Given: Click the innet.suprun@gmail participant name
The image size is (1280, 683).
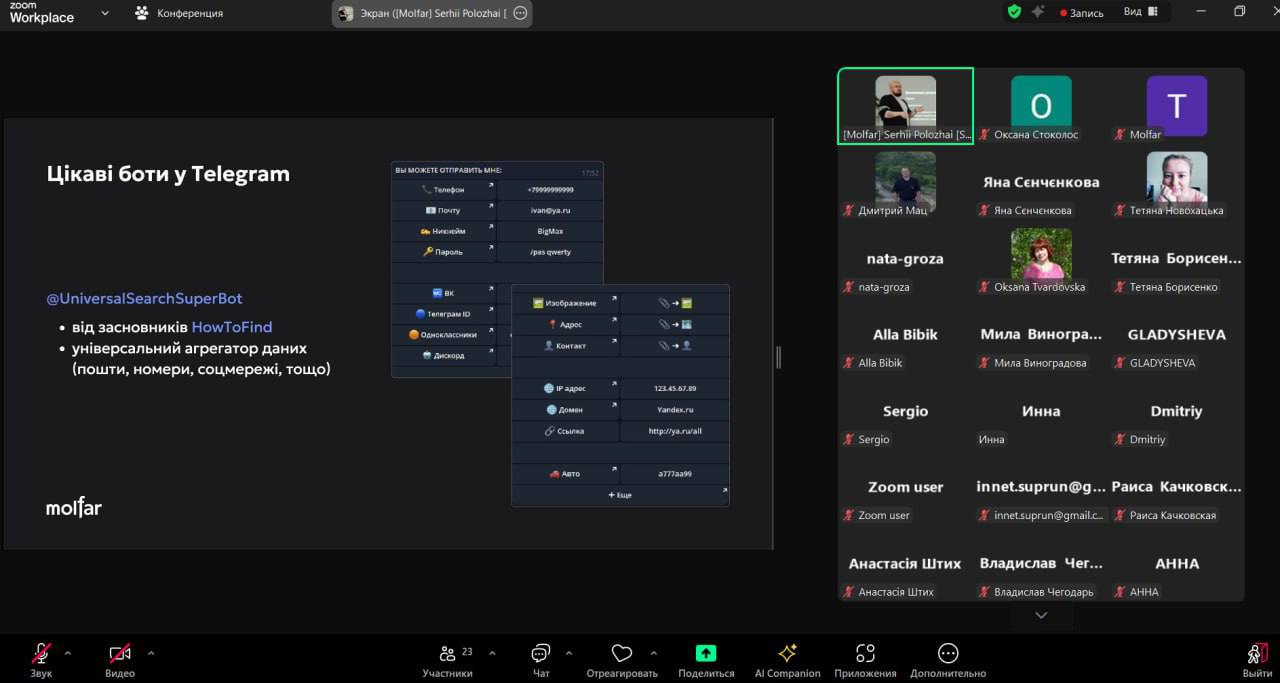Looking at the screenshot, I should (1041, 487).
